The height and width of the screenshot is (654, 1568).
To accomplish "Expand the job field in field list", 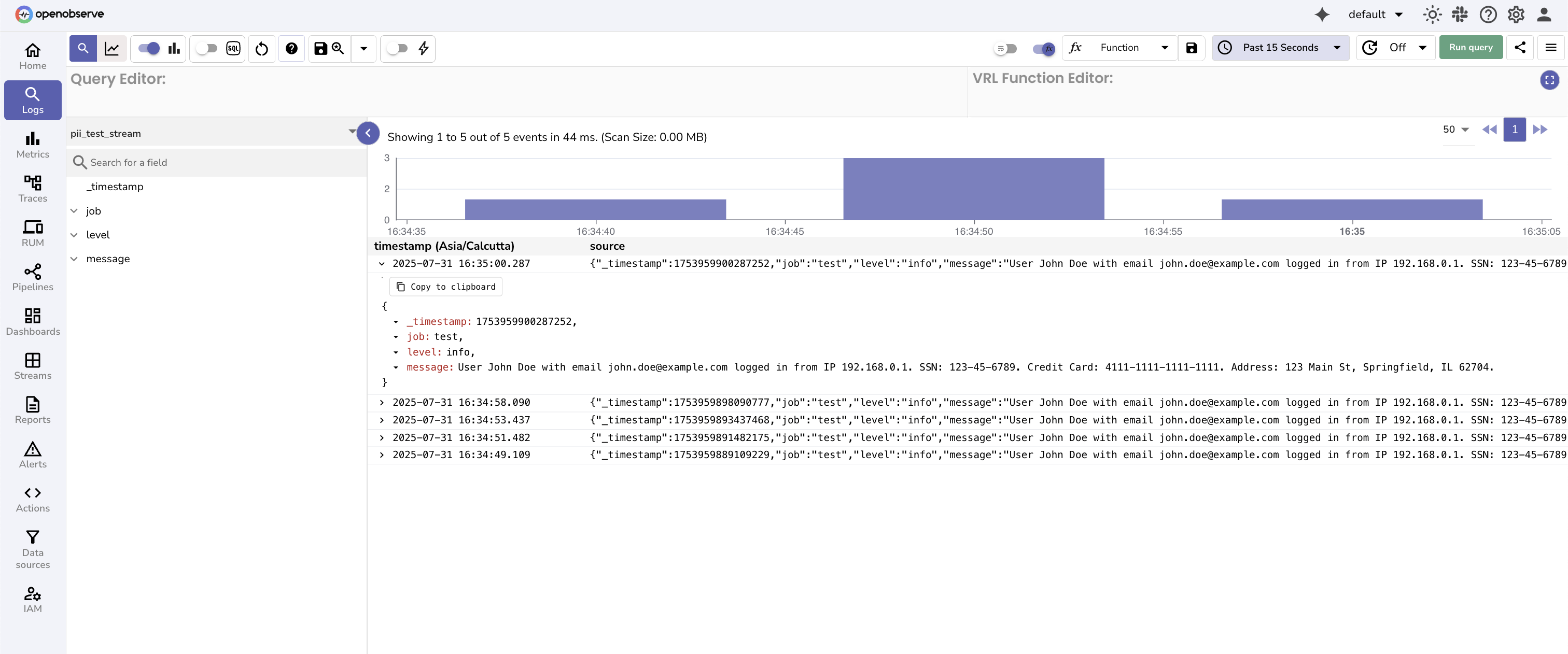I will click(74, 210).
